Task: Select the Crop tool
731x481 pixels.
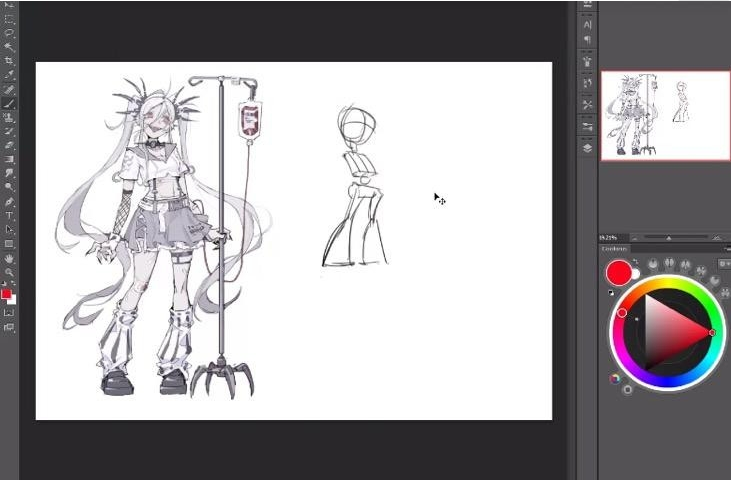Action: pyautogui.click(x=10, y=61)
